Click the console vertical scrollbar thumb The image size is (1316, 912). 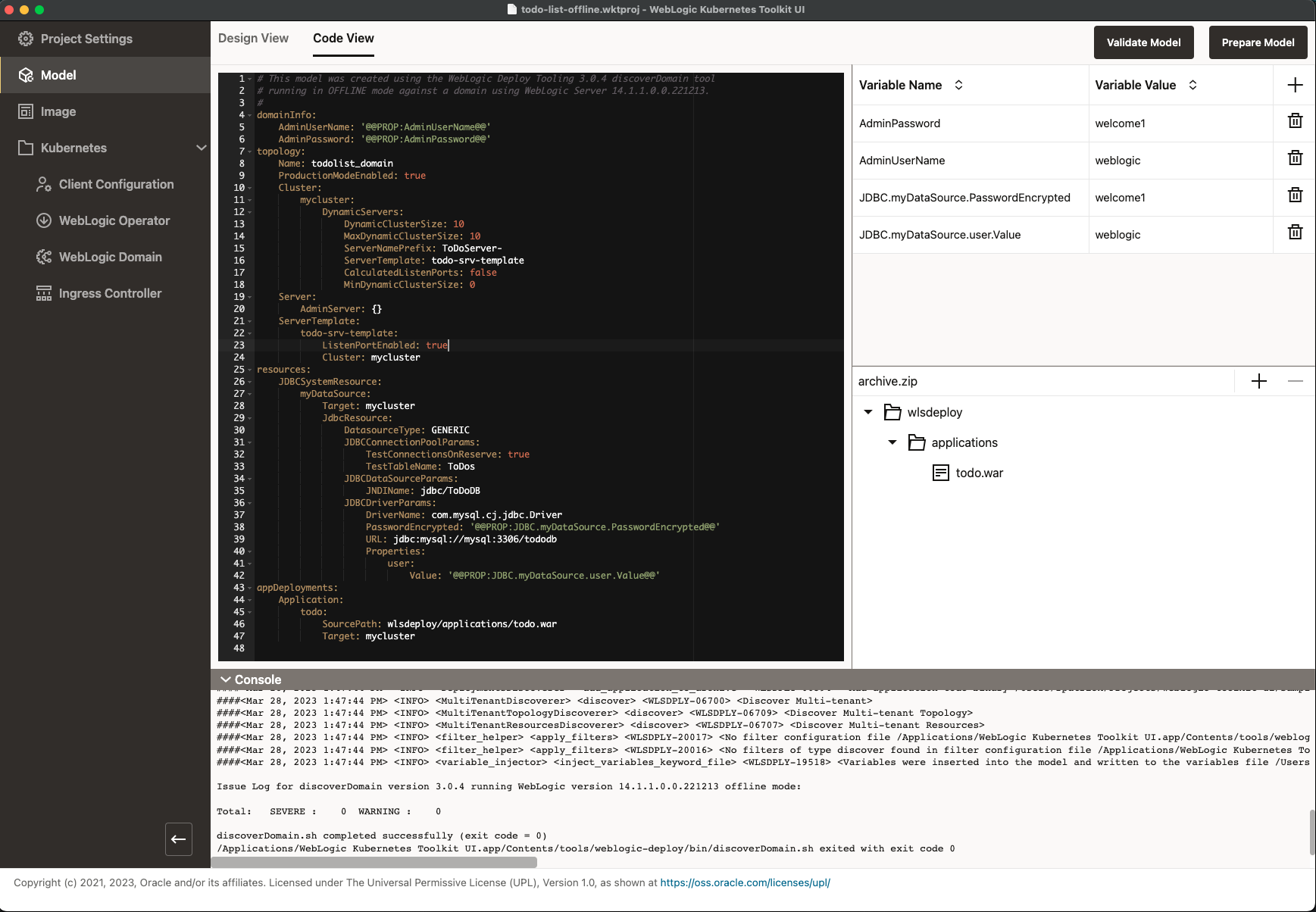[x=1311, y=832]
